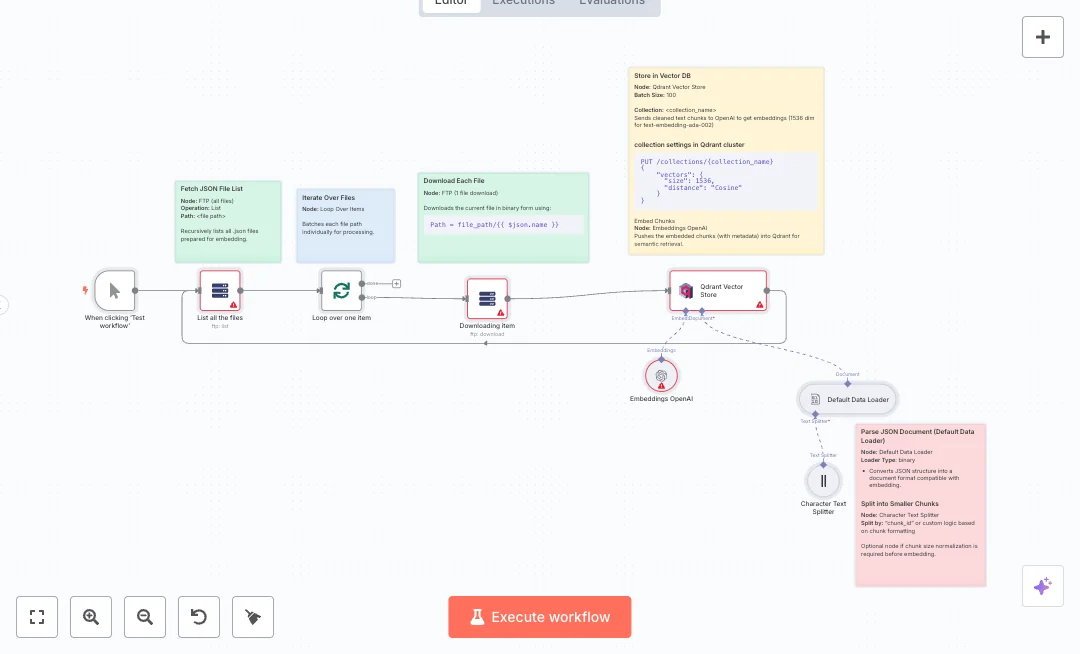Select the Store in Vector DB sticky note

click(x=725, y=160)
